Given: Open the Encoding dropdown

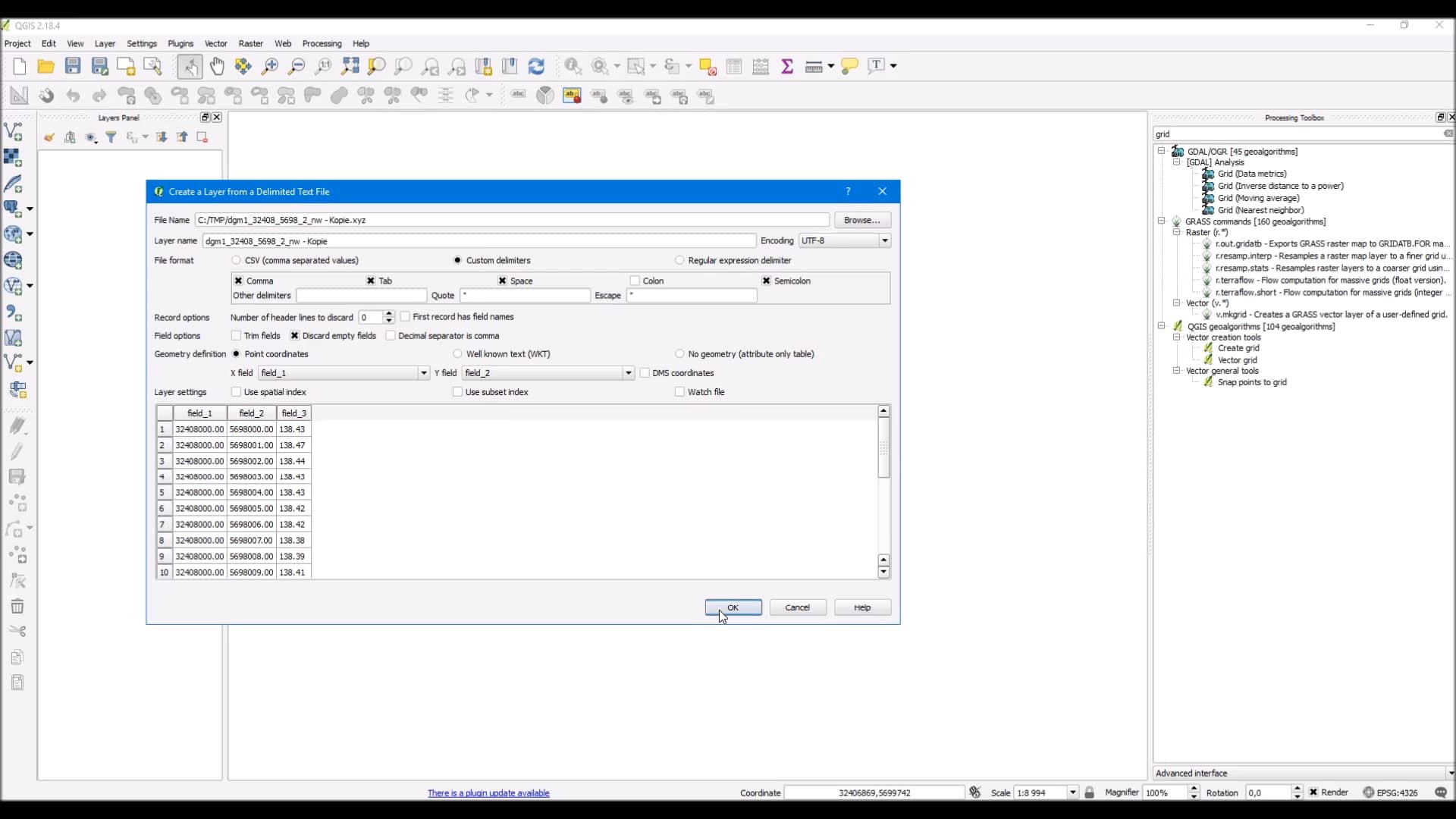Looking at the screenshot, I should [x=886, y=240].
